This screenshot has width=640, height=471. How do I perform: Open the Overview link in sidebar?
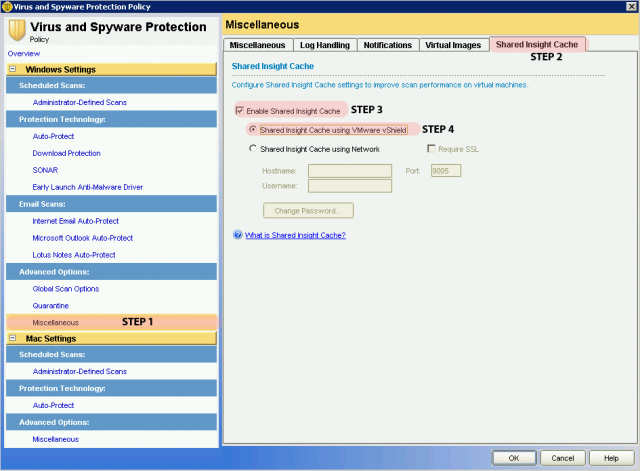click(x=24, y=52)
